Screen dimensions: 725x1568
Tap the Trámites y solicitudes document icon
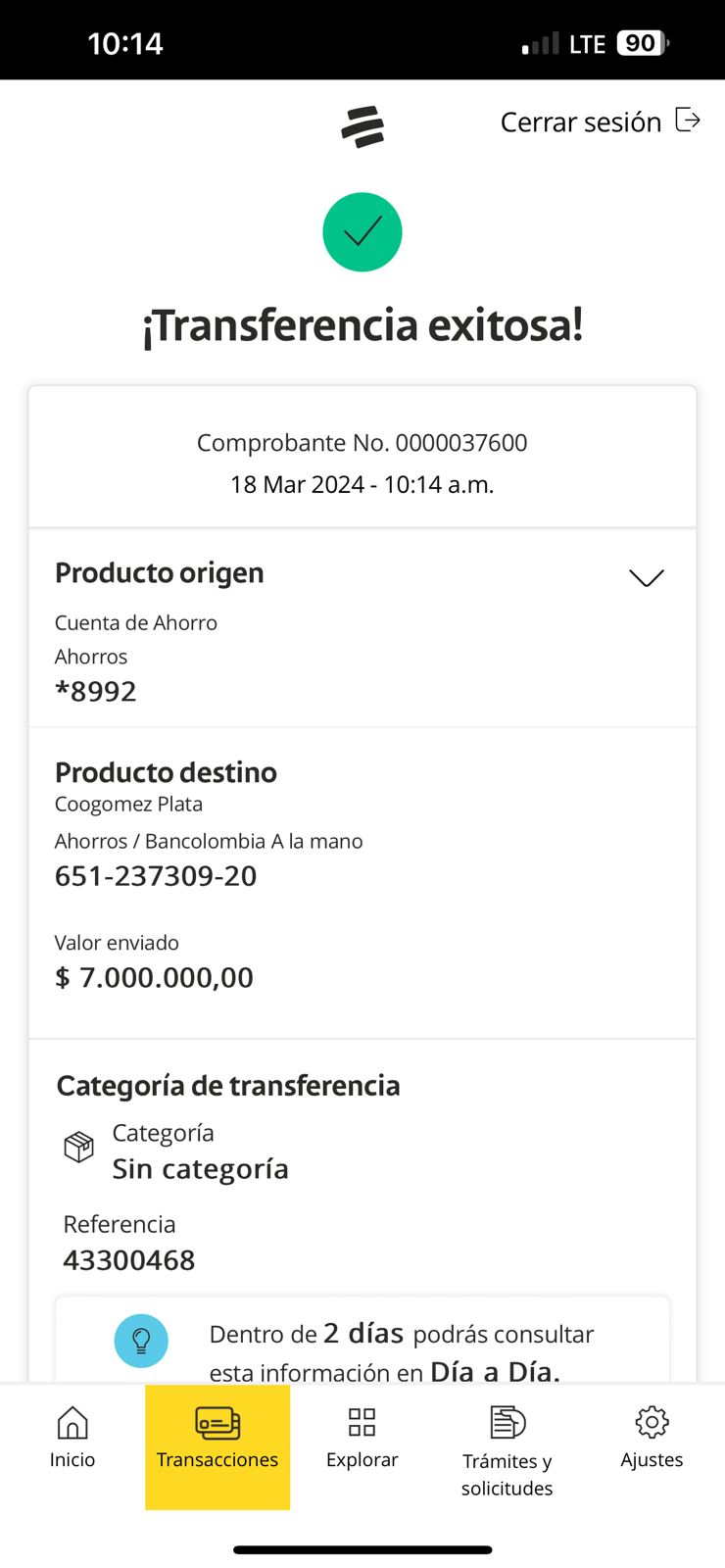(x=507, y=1422)
